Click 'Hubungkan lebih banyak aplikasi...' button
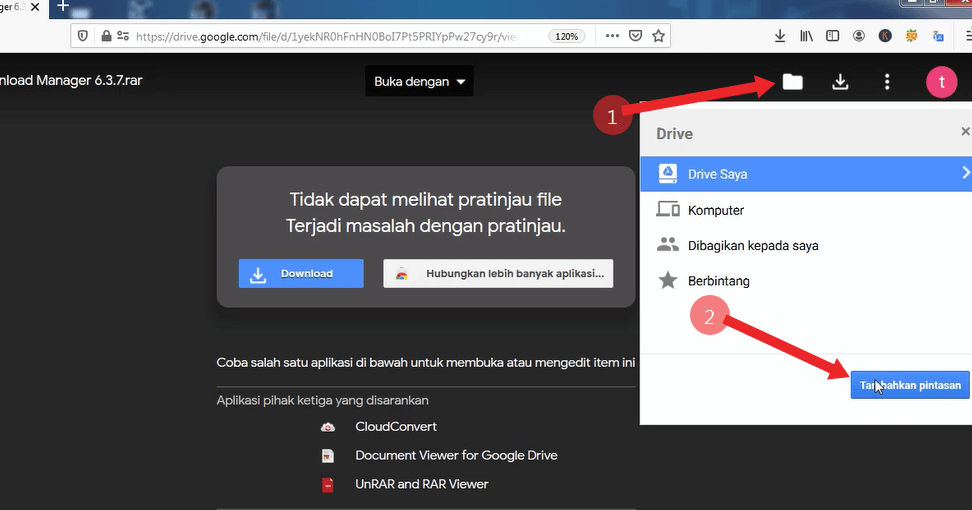972x510 pixels. click(x=498, y=273)
